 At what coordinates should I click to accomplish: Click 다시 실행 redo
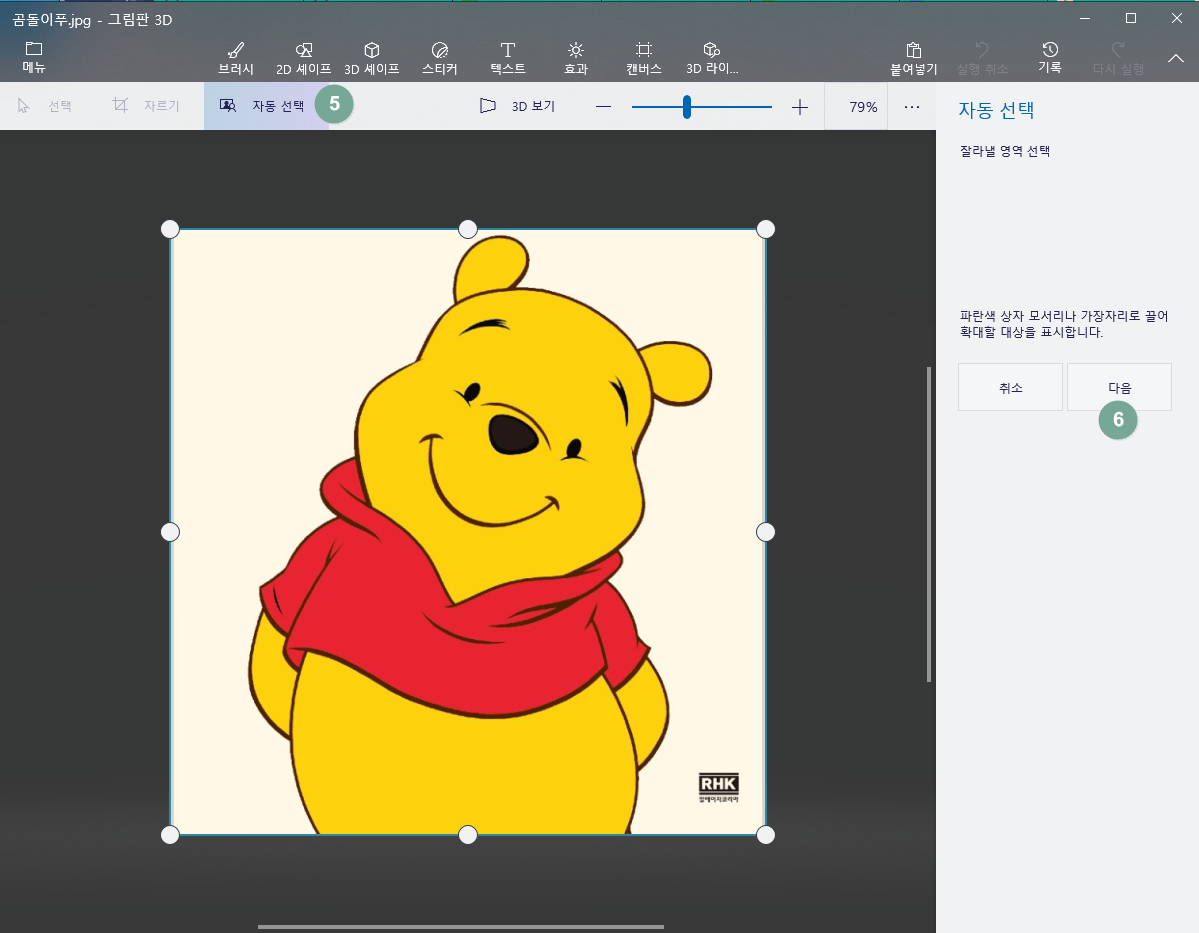click(1118, 59)
